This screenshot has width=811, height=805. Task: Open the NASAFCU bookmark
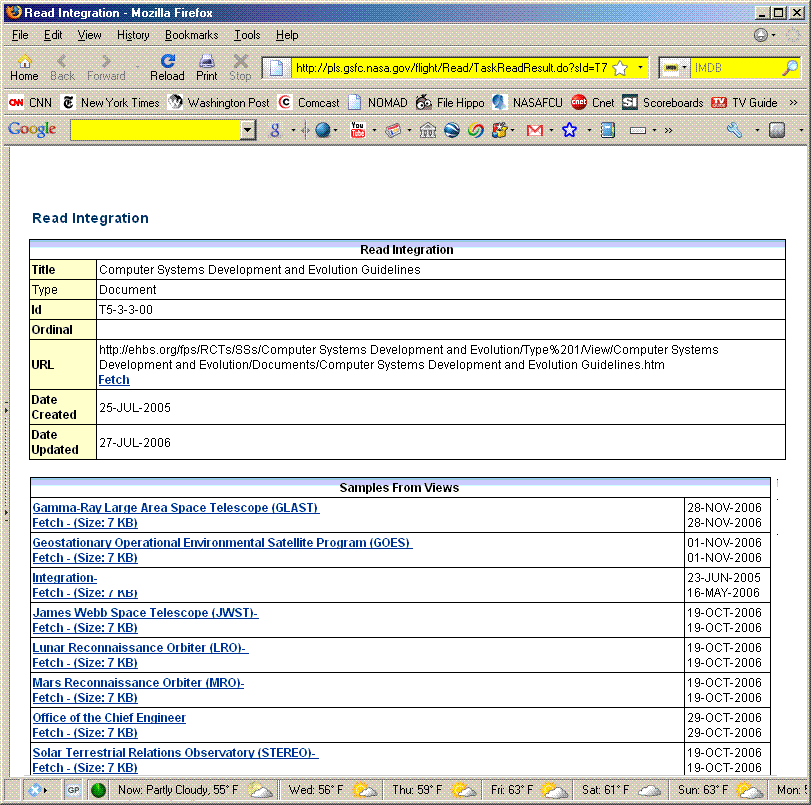[x=528, y=102]
